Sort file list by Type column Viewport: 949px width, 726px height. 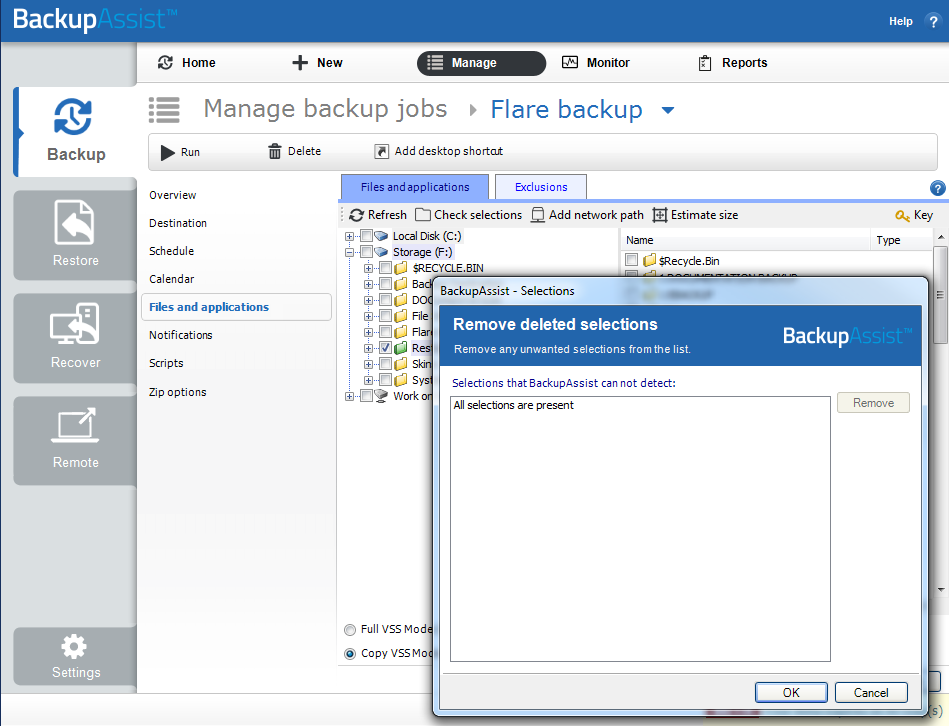[901, 240]
